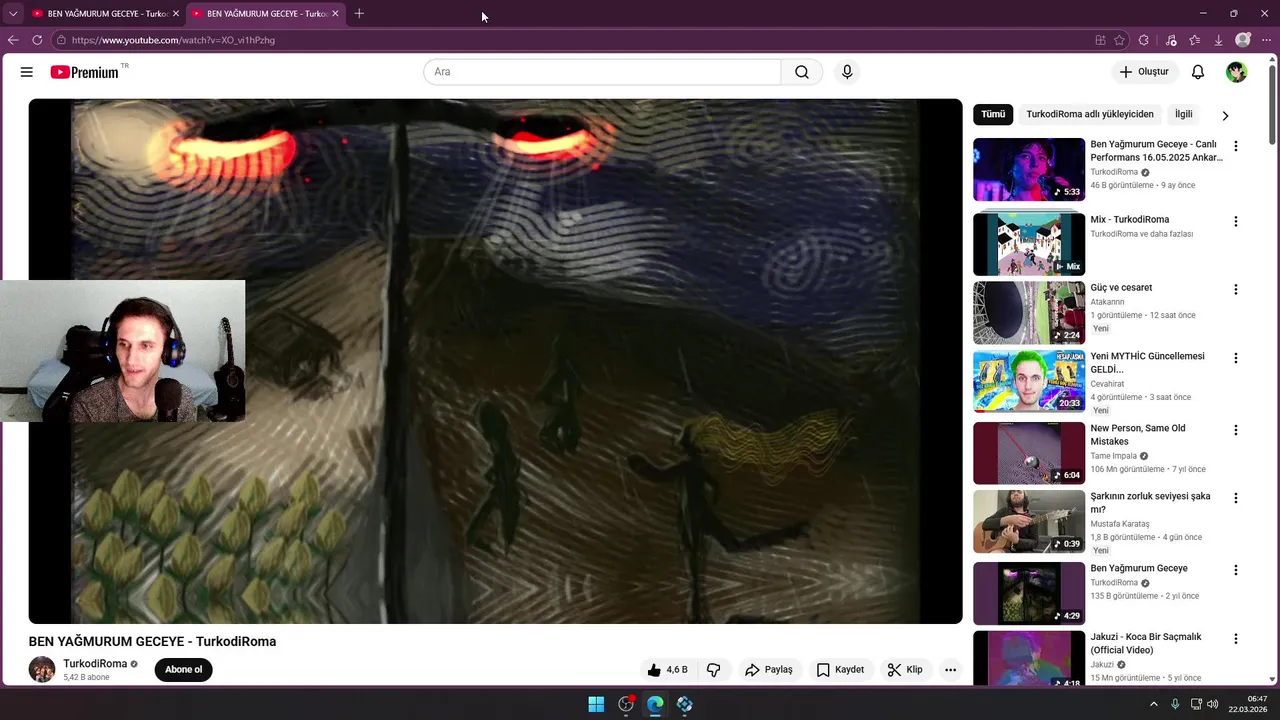Open more actions under the video
The width and height of the screenshot is (1280, 720).
pyautogui.click(x=950, y=670)
